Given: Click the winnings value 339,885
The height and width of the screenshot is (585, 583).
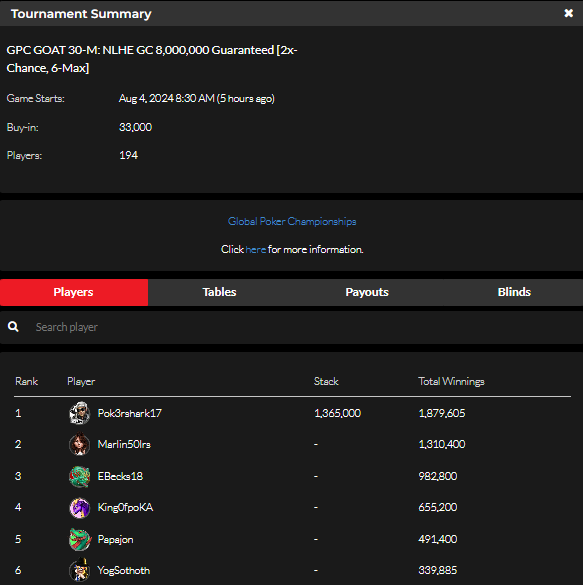Looking at the screenshot, I should tap(438, 570).
